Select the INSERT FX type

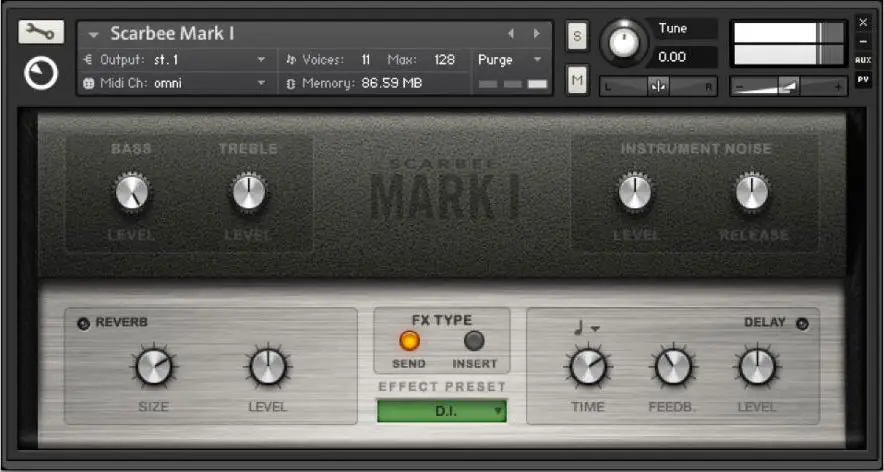[474, 341]
